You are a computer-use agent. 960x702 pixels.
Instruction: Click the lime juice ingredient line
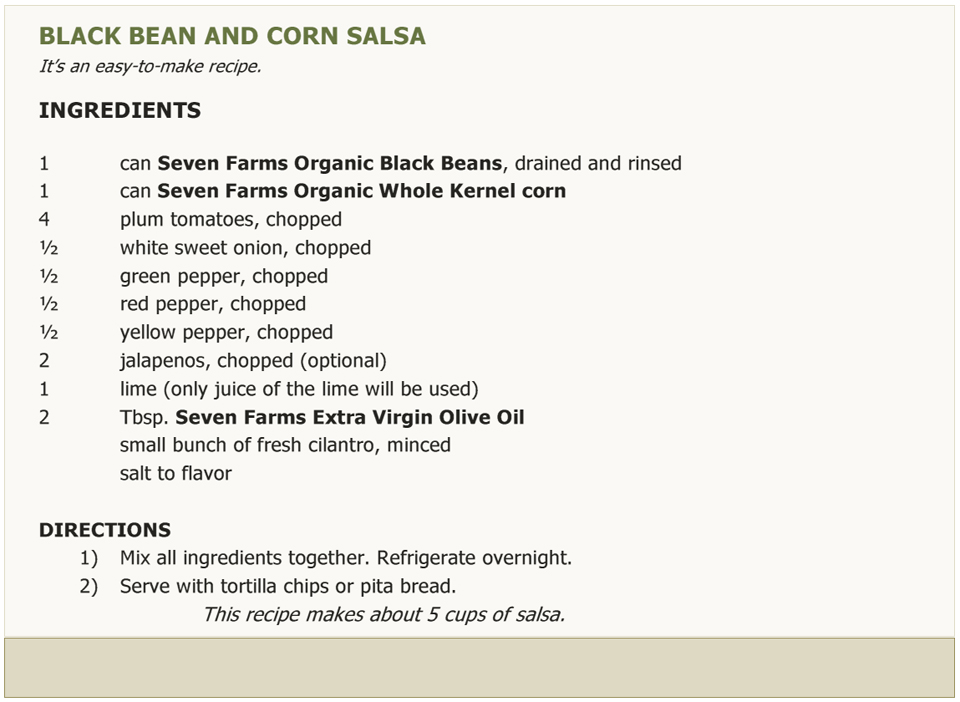click(299, 389)
